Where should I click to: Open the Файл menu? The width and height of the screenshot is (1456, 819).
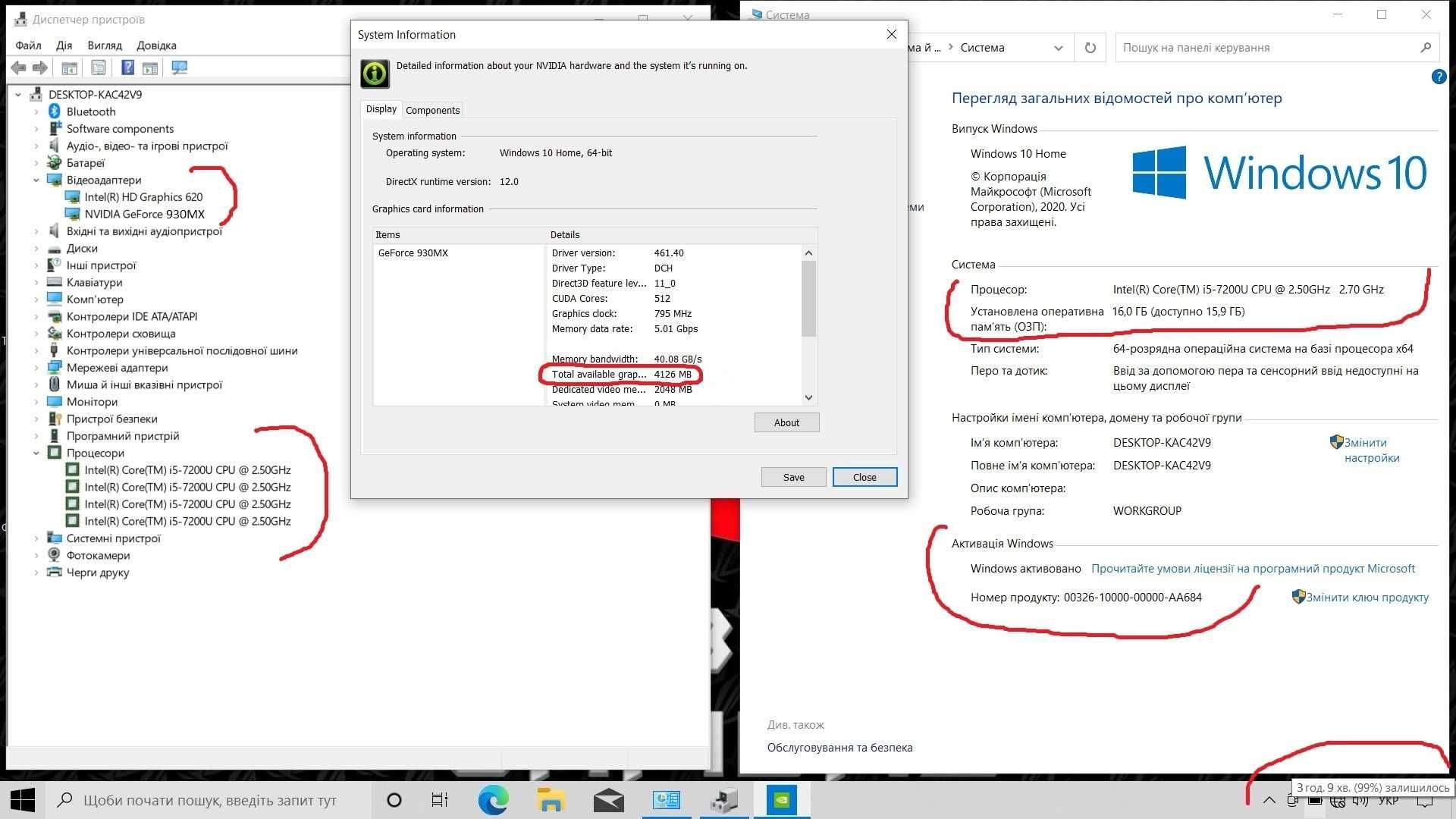click(28, 45)
